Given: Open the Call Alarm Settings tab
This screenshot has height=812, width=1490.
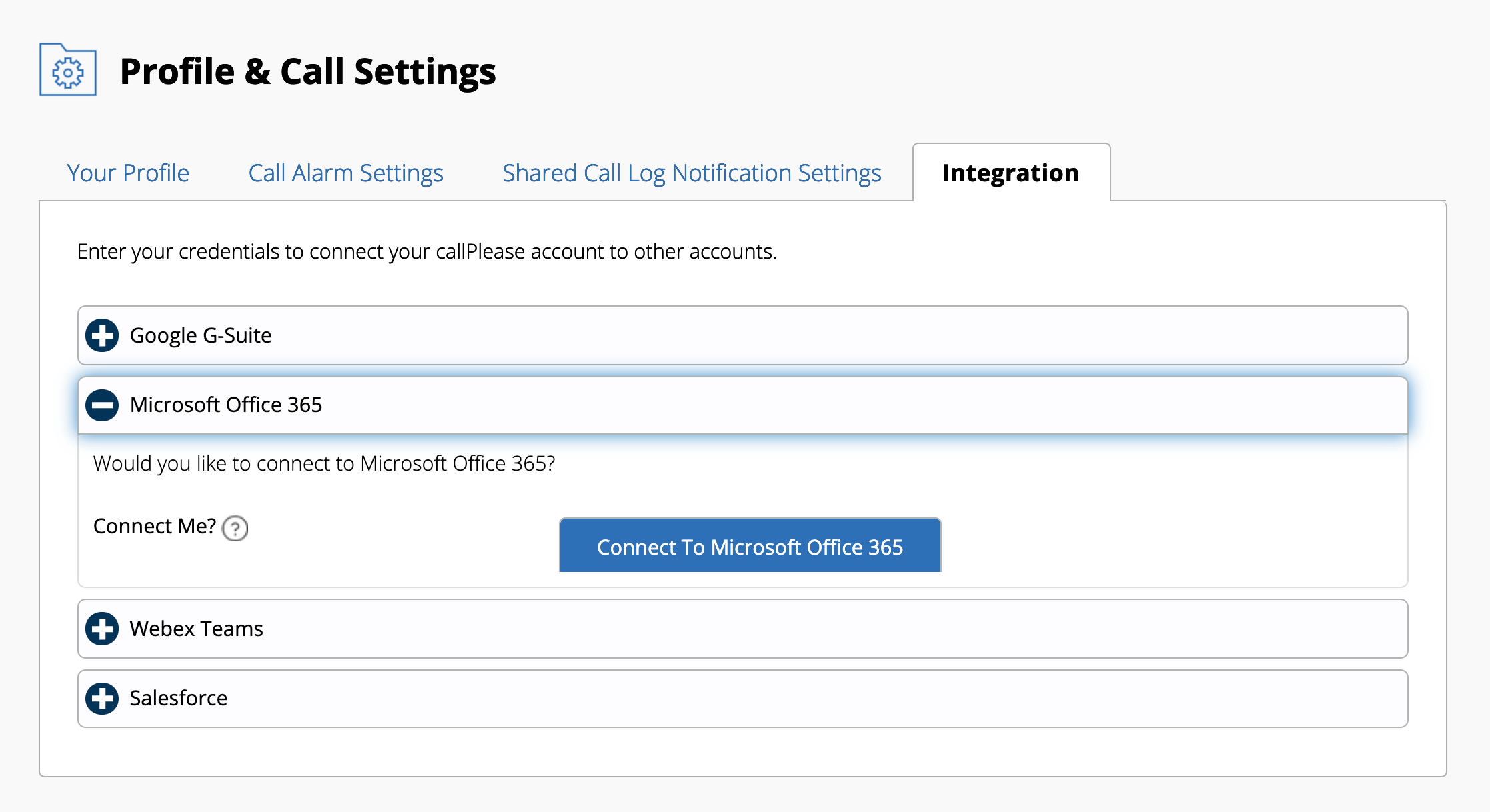Looking at the screenshot, I should (345, 173).
